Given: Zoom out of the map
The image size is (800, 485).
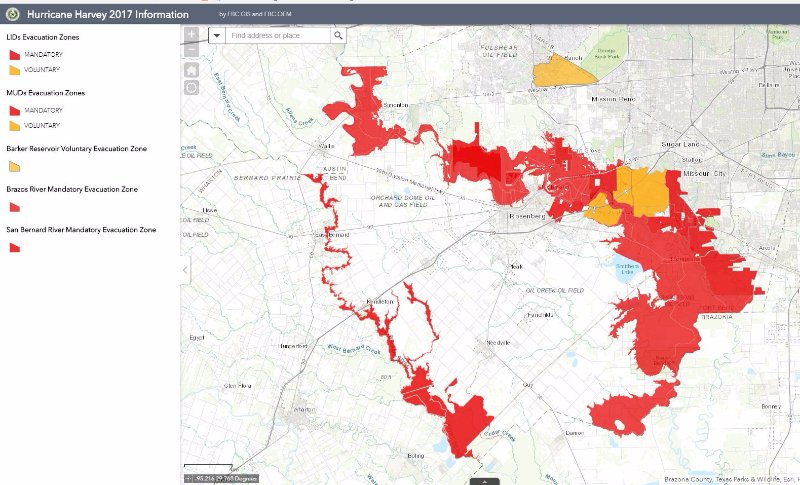Looking at the screenshot, I should click(x=191, y=49).
